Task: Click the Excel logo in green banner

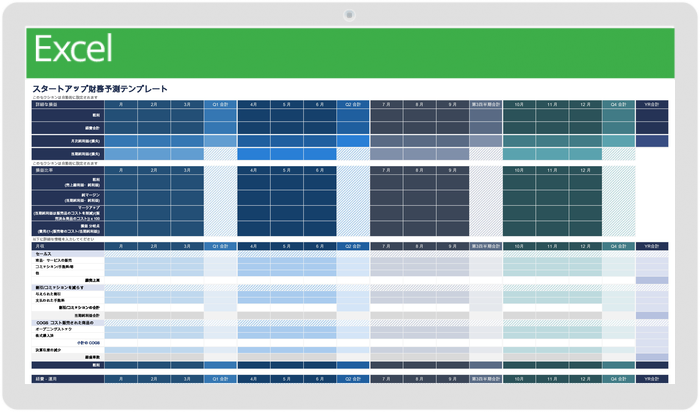Action: click(73, 49)
